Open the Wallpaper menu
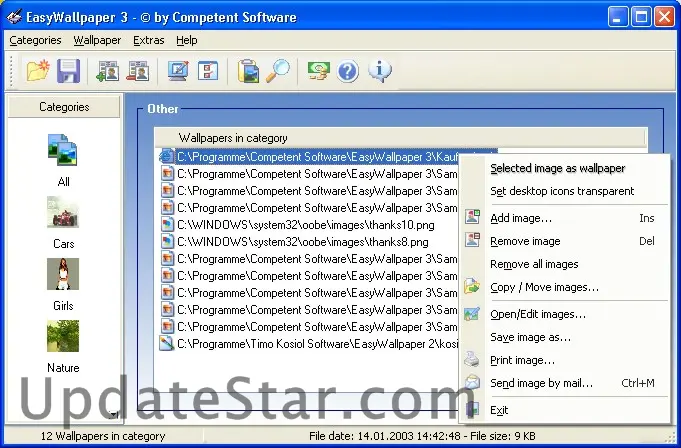Viewport: 681px width, 448px height. pyautogui.click(x=97, y=40)
